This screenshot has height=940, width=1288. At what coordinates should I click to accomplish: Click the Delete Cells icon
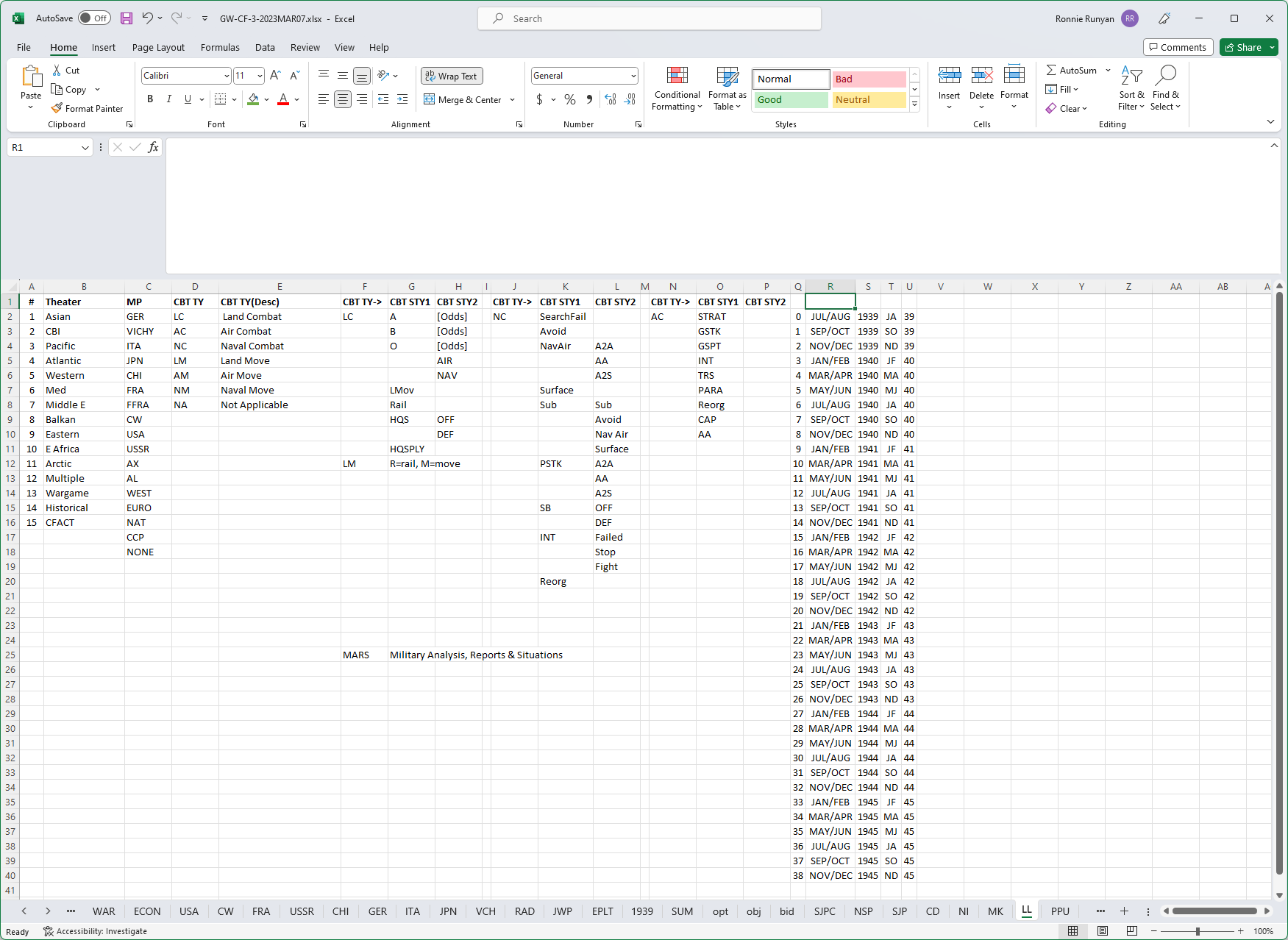[981, 75]
